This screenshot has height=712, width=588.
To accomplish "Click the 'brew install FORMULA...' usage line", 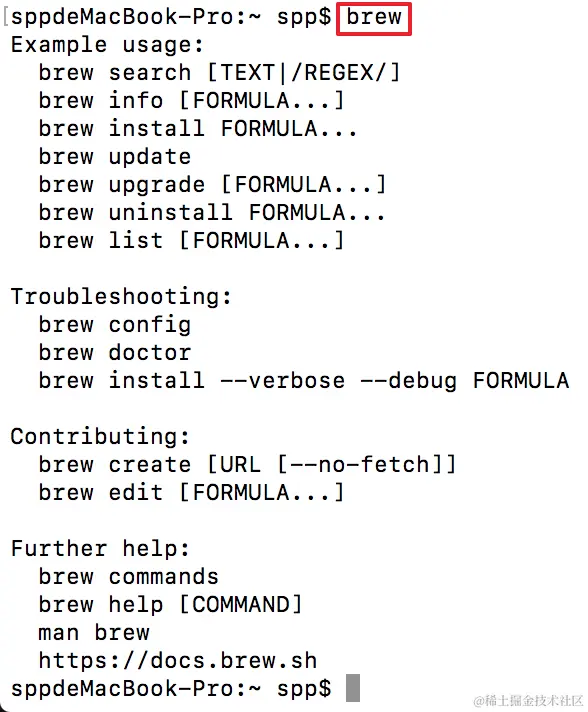I will pos(198,129).
